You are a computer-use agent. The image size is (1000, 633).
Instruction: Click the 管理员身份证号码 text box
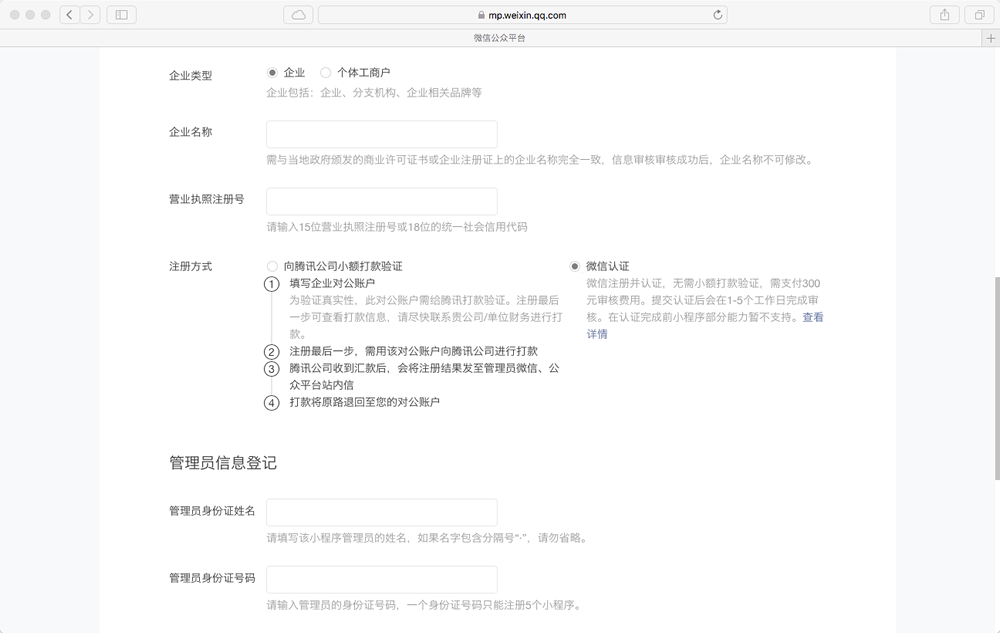pos(382,579)
